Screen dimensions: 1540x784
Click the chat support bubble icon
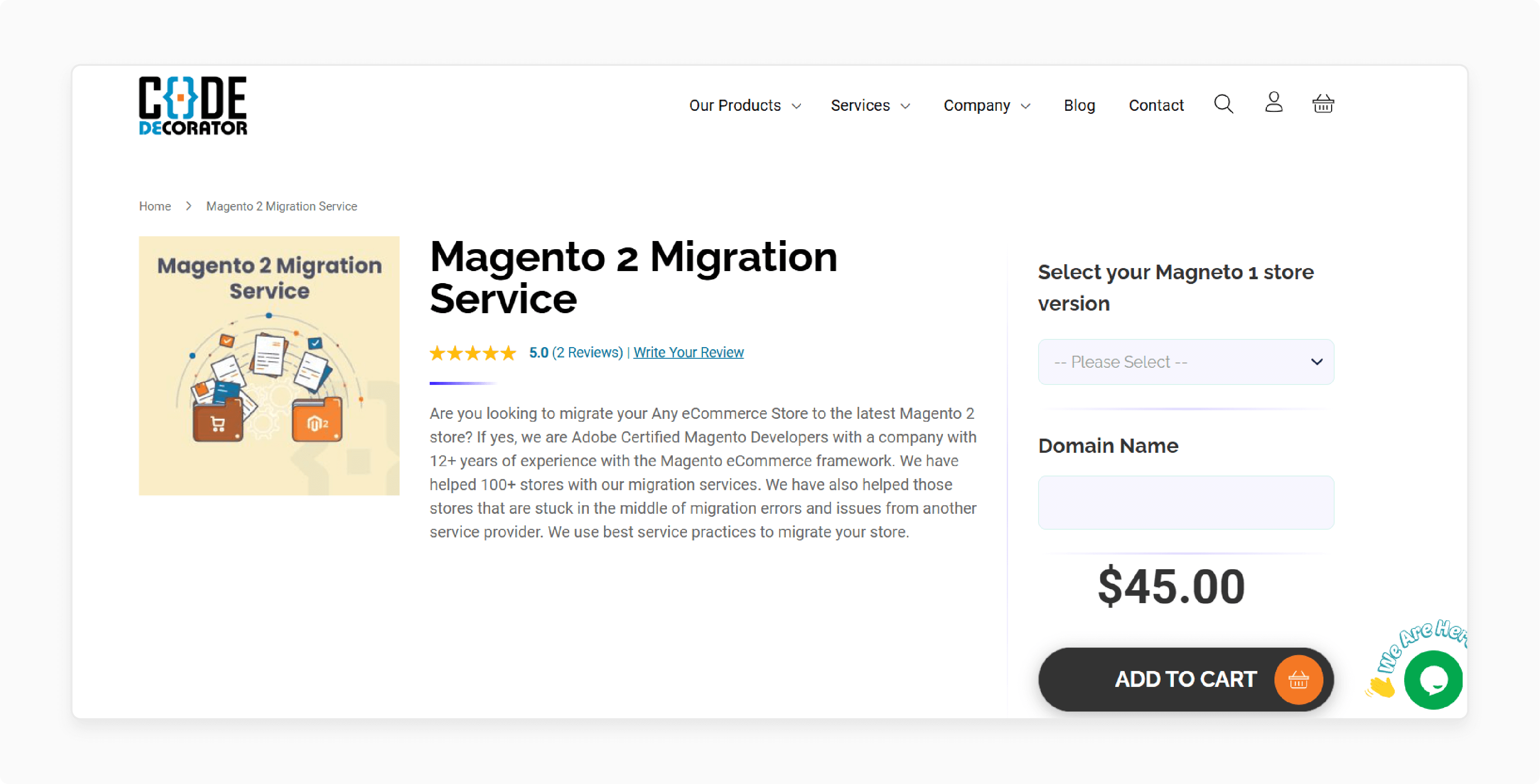coord(1432,680)
